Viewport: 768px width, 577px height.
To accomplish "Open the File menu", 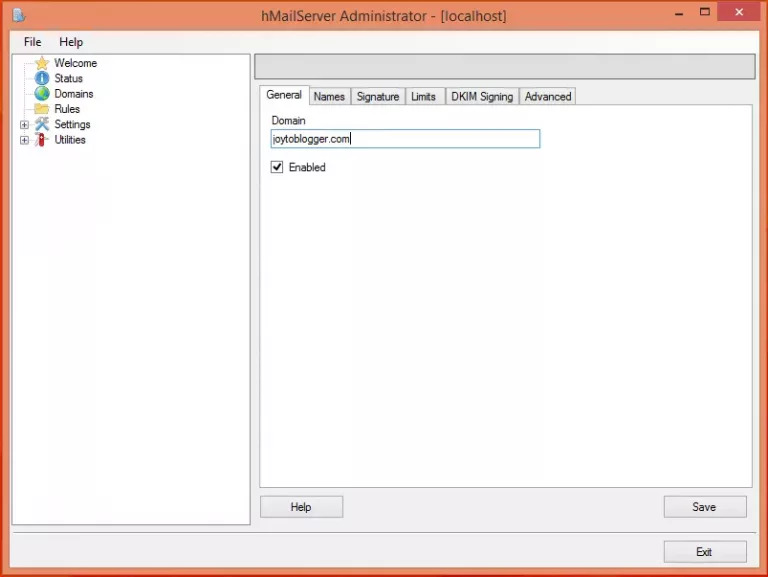I will point(32,42).
